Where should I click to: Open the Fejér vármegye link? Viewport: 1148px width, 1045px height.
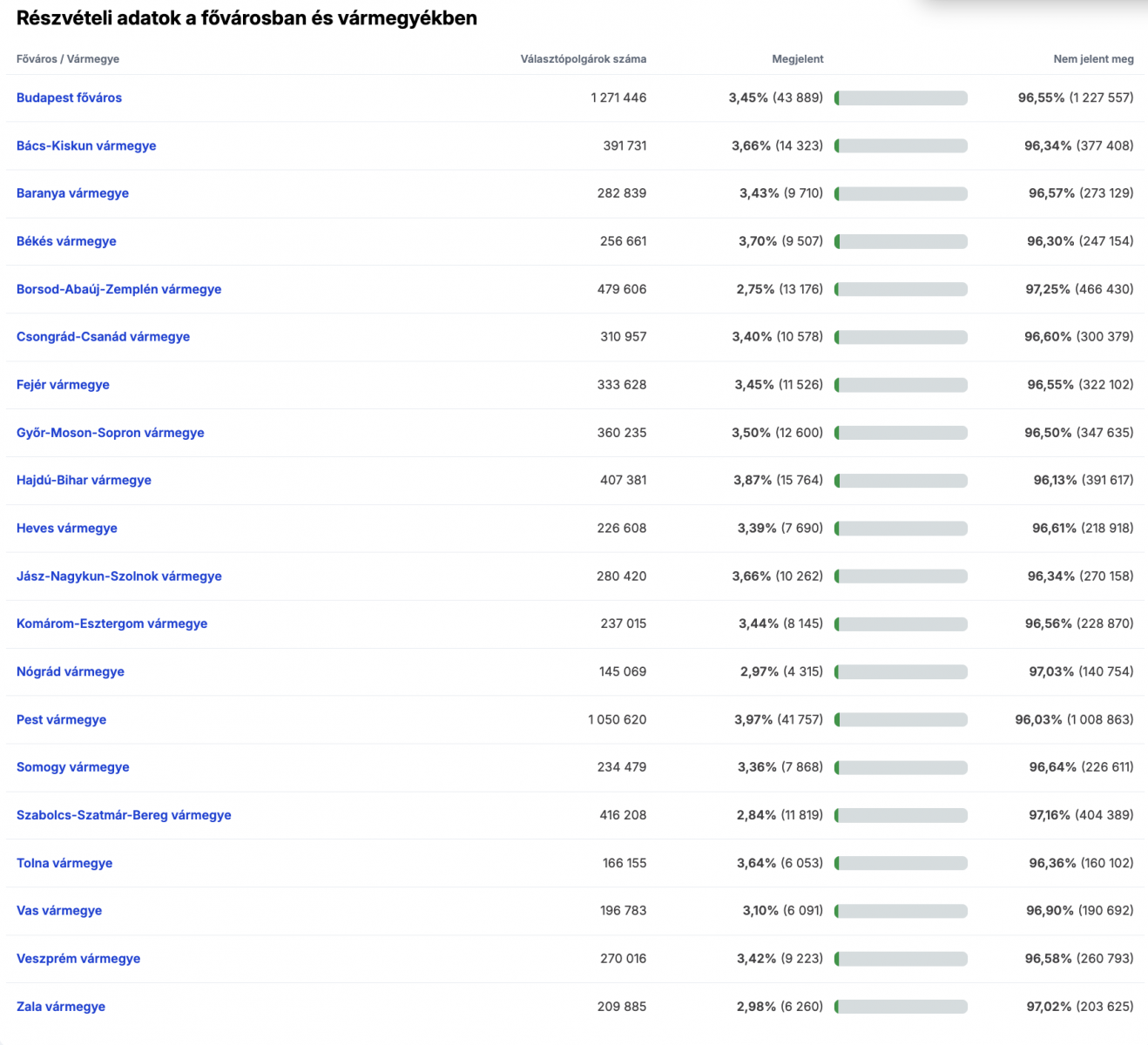tap(63, 385)
